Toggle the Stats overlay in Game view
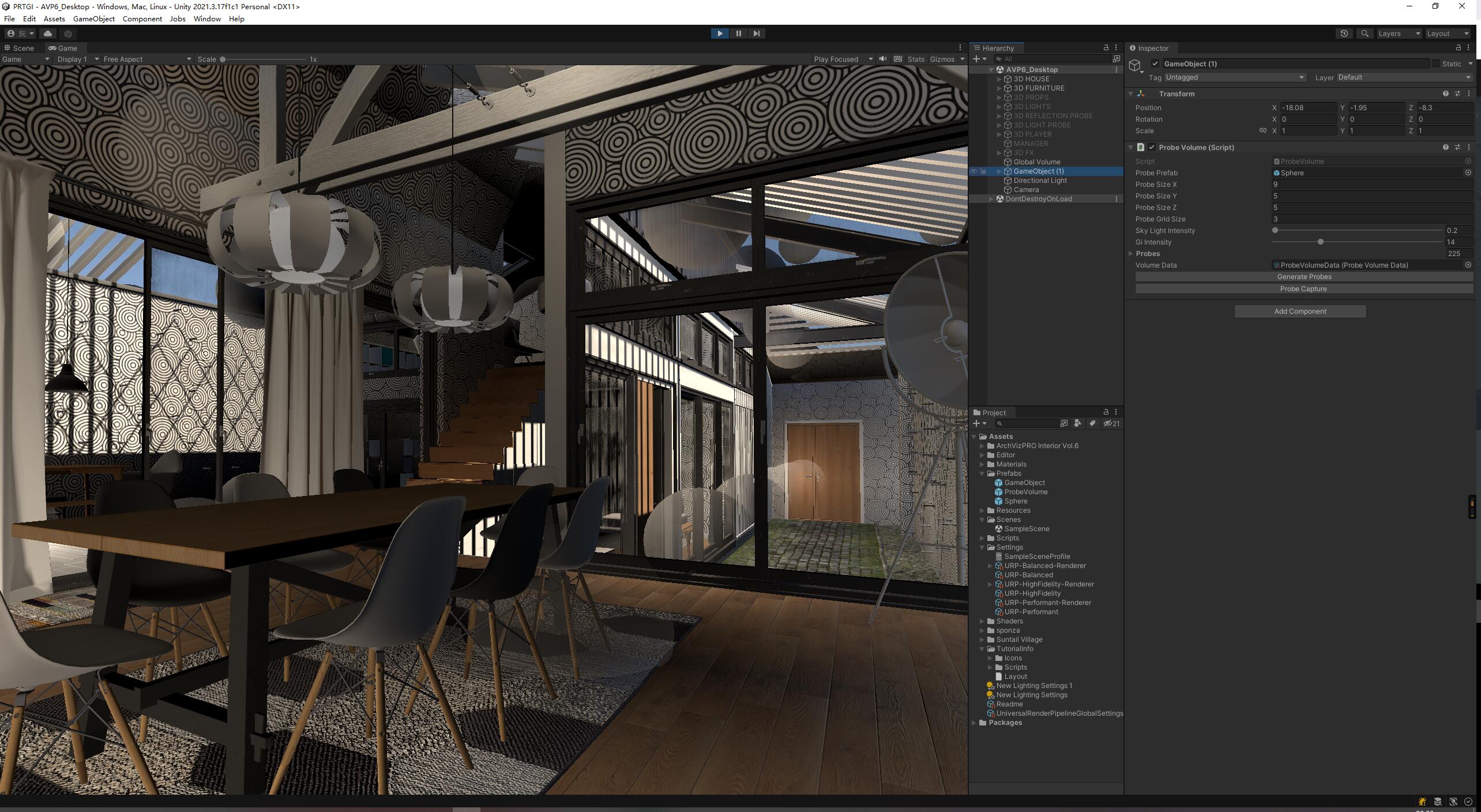Screen dimensions: 1481x812 915,59
